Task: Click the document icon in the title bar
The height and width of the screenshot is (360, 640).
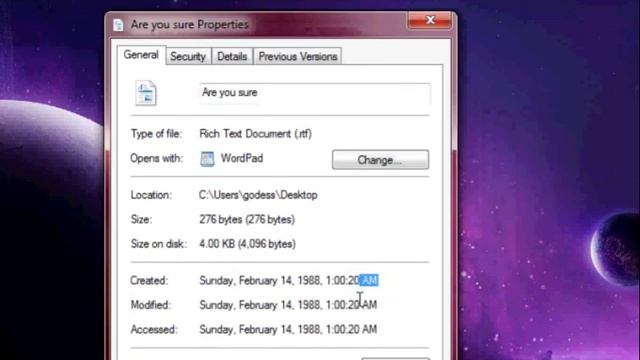Action: click(x=118, y=25)
